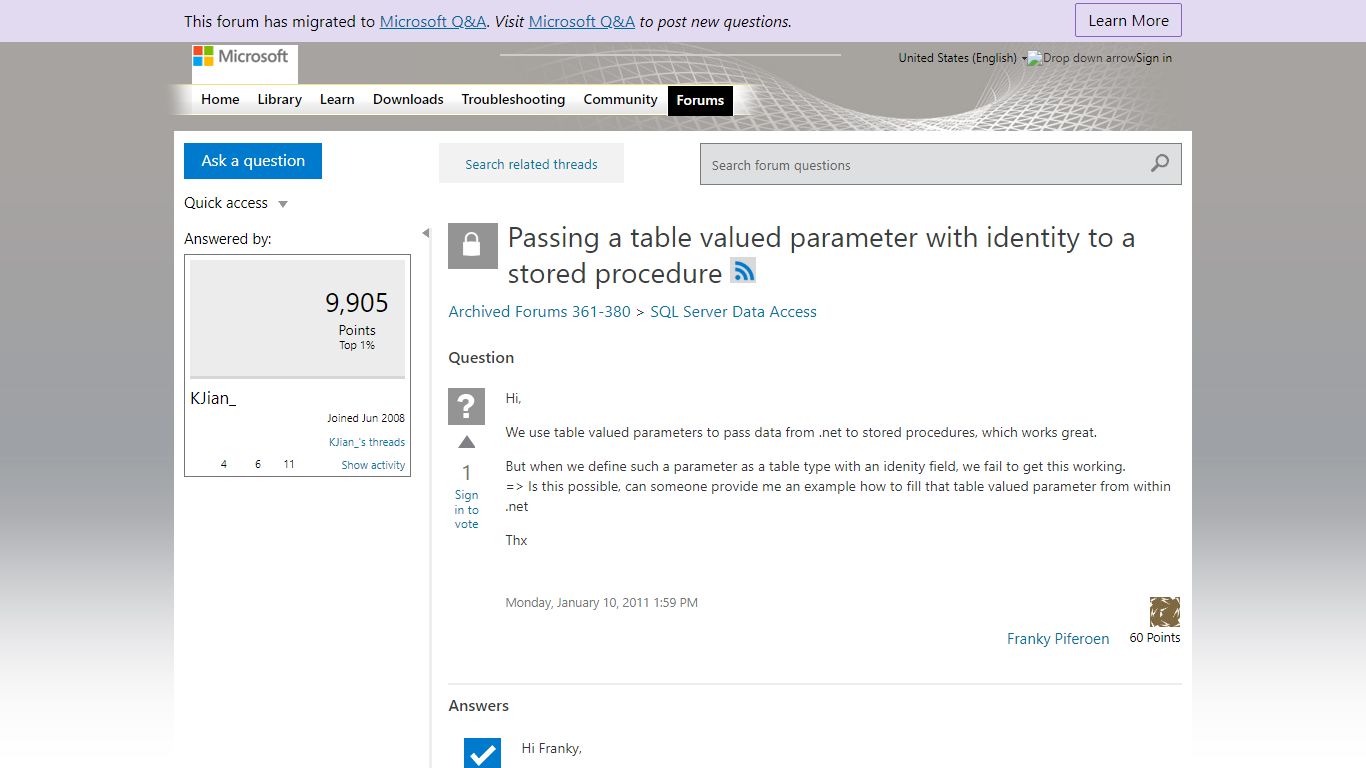This screenshot has width=1366, height=768.
Task: Click the Sign in link
Action: (1154, 58)
